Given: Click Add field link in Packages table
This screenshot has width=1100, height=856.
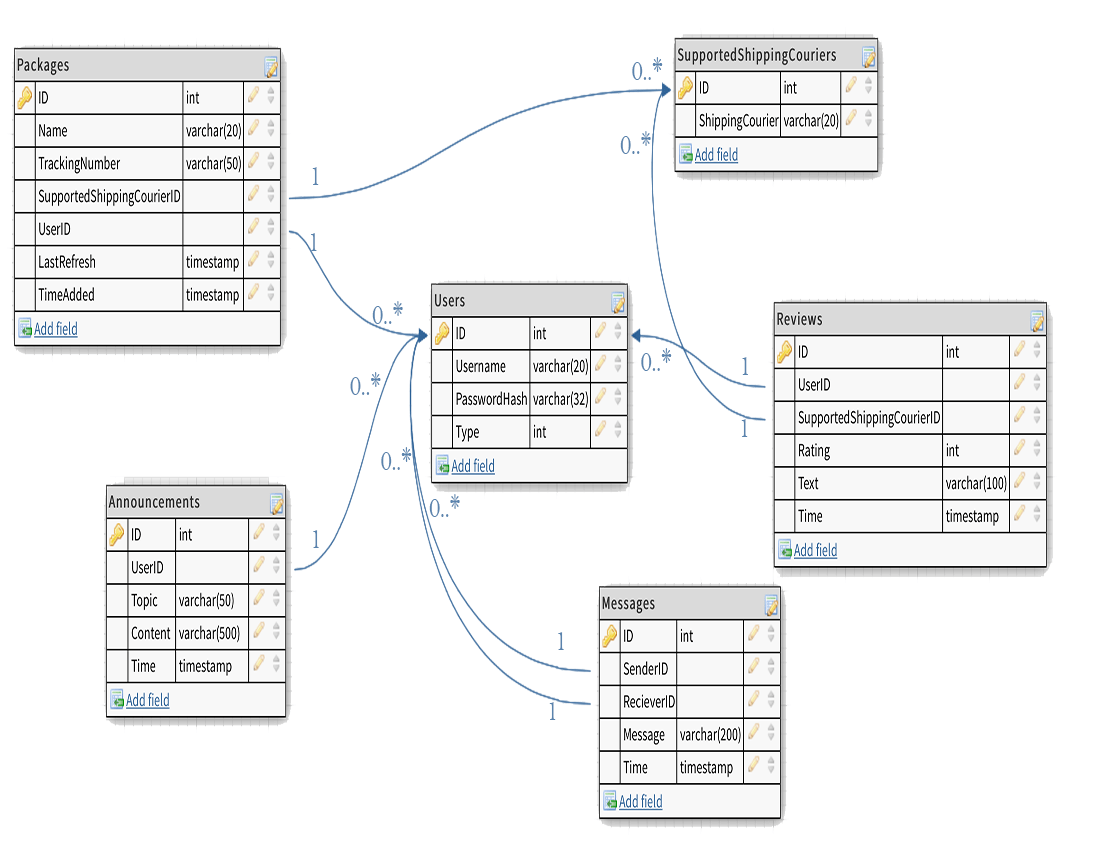Looking at the screenshot, I should (x=56, y=329).
